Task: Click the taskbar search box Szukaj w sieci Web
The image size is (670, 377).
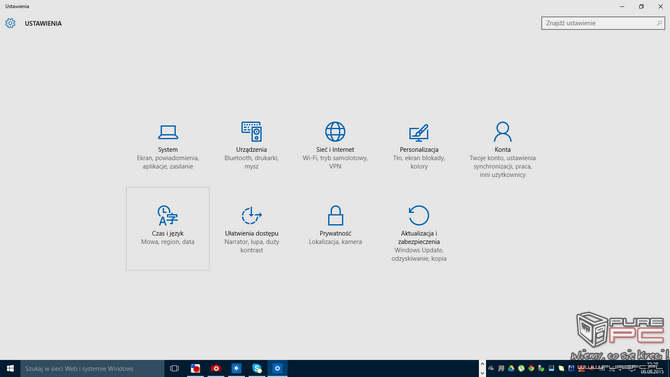Action: click(92, 368)
